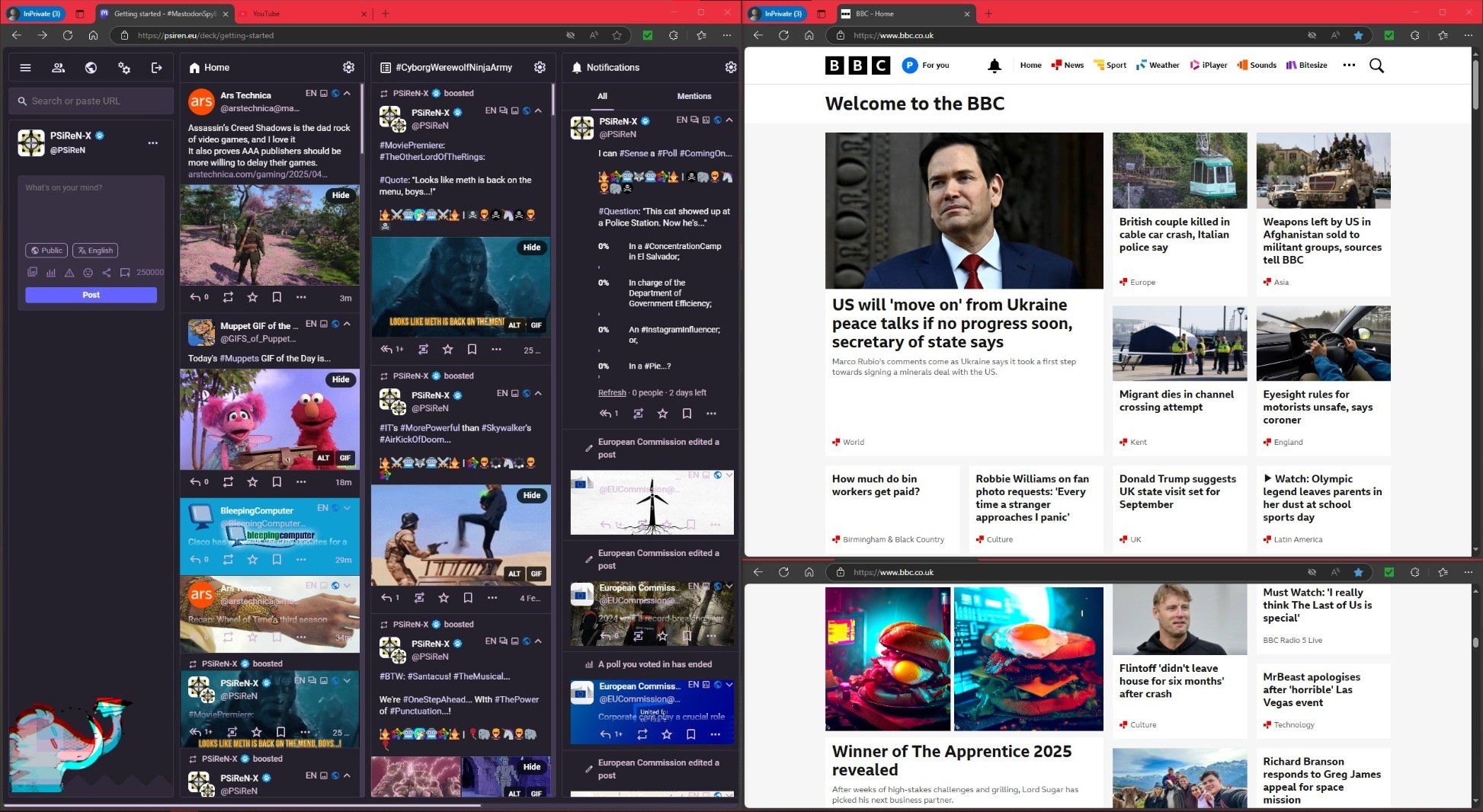Click the Mastodon log out icon
This screenshot has width=1483, height=812.
[157, 68]
